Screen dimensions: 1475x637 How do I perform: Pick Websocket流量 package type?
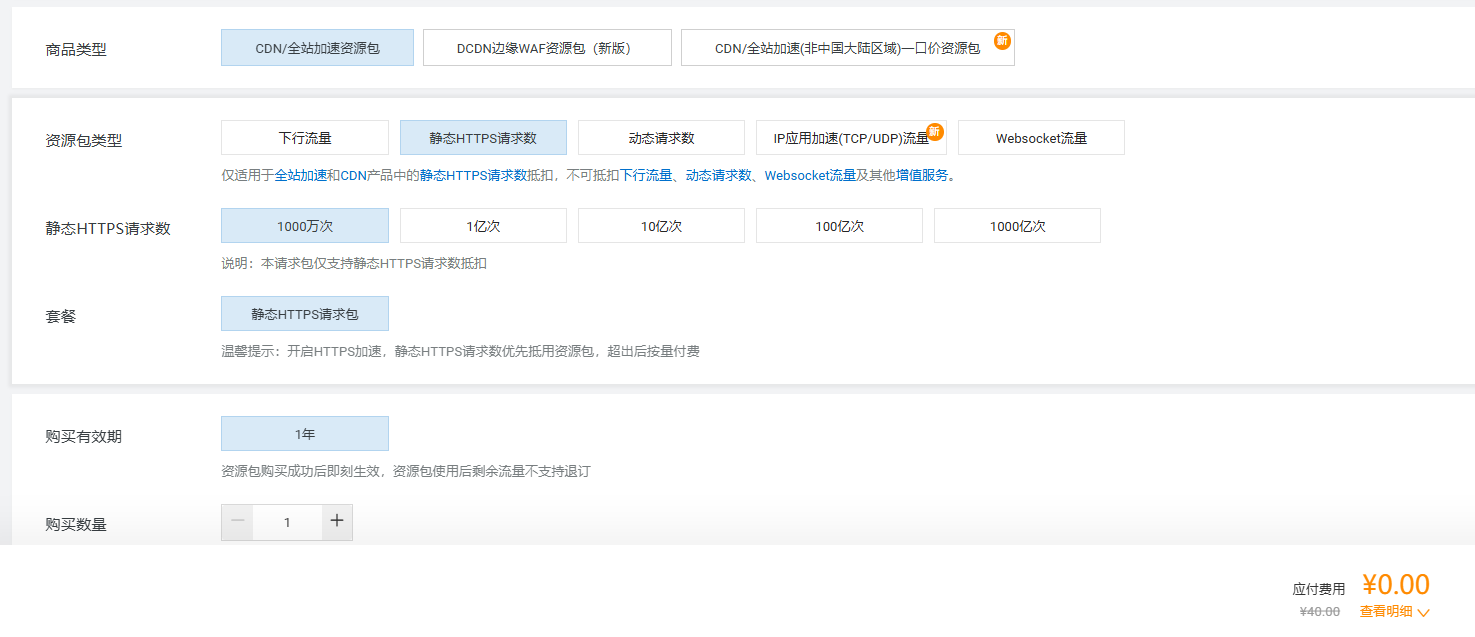(x=1041, y=138)
